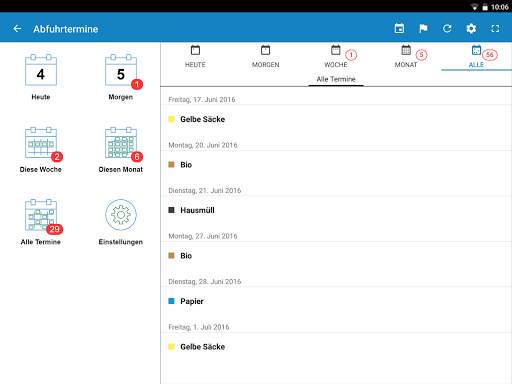Select Bio entry on 20. Juni
This screenshot has width=512, height=384.
(336, 165)
